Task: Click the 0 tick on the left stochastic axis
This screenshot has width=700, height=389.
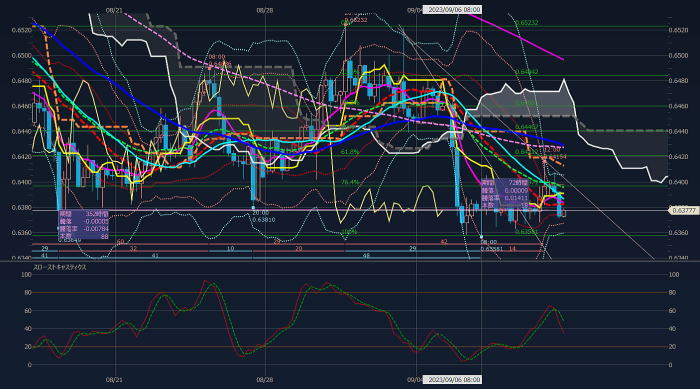Action: tap(29, 365)
